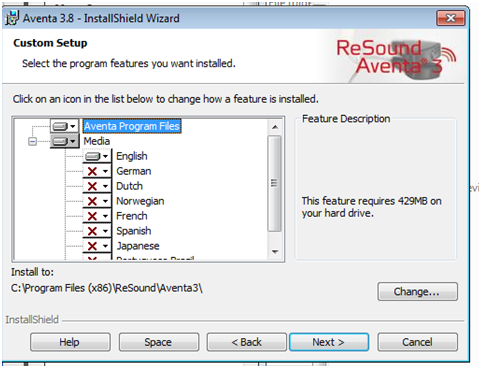
Task: Change the install folder with Change...
Action: (417, 292)
